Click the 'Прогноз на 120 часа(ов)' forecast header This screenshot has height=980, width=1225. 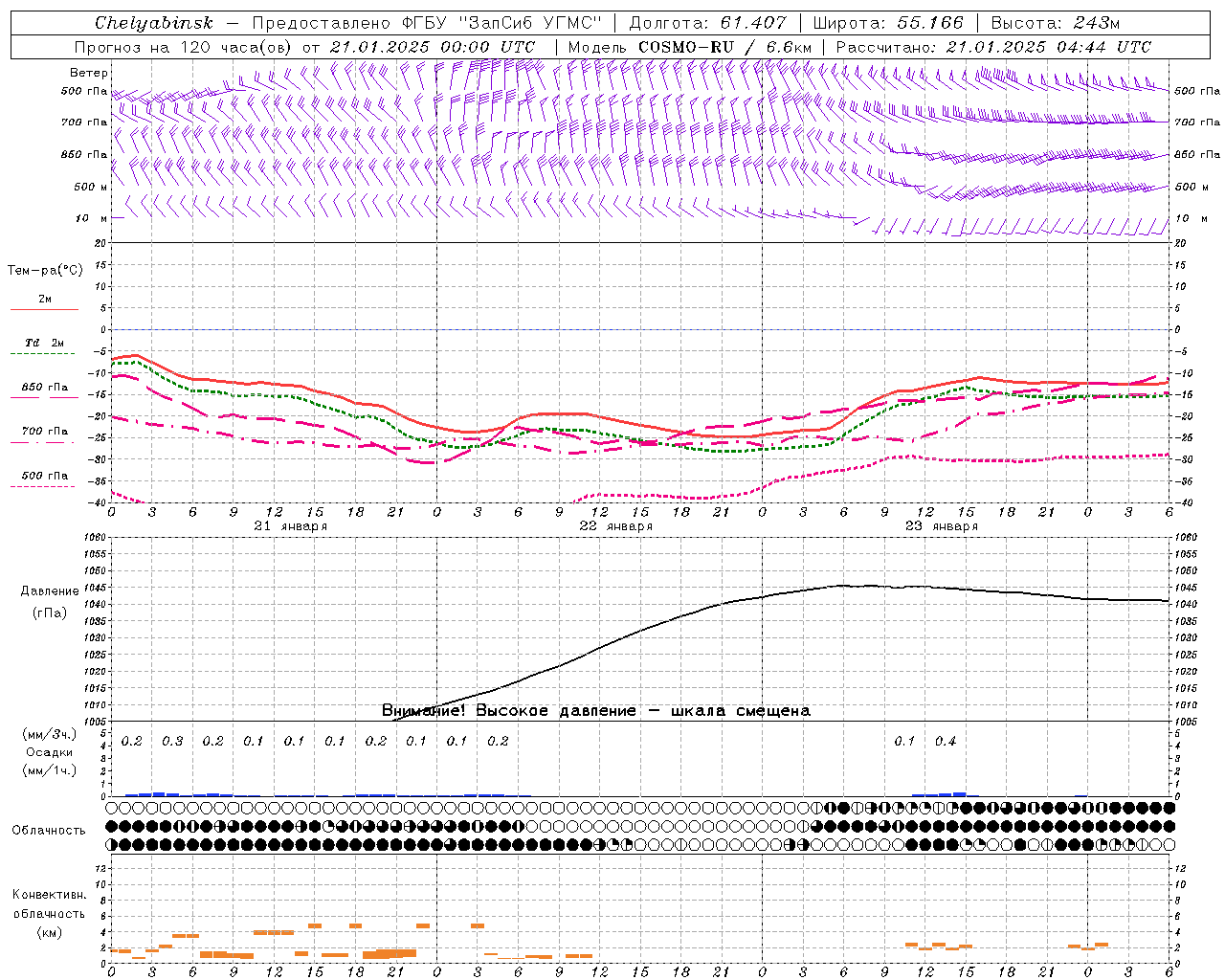[186, 47]
